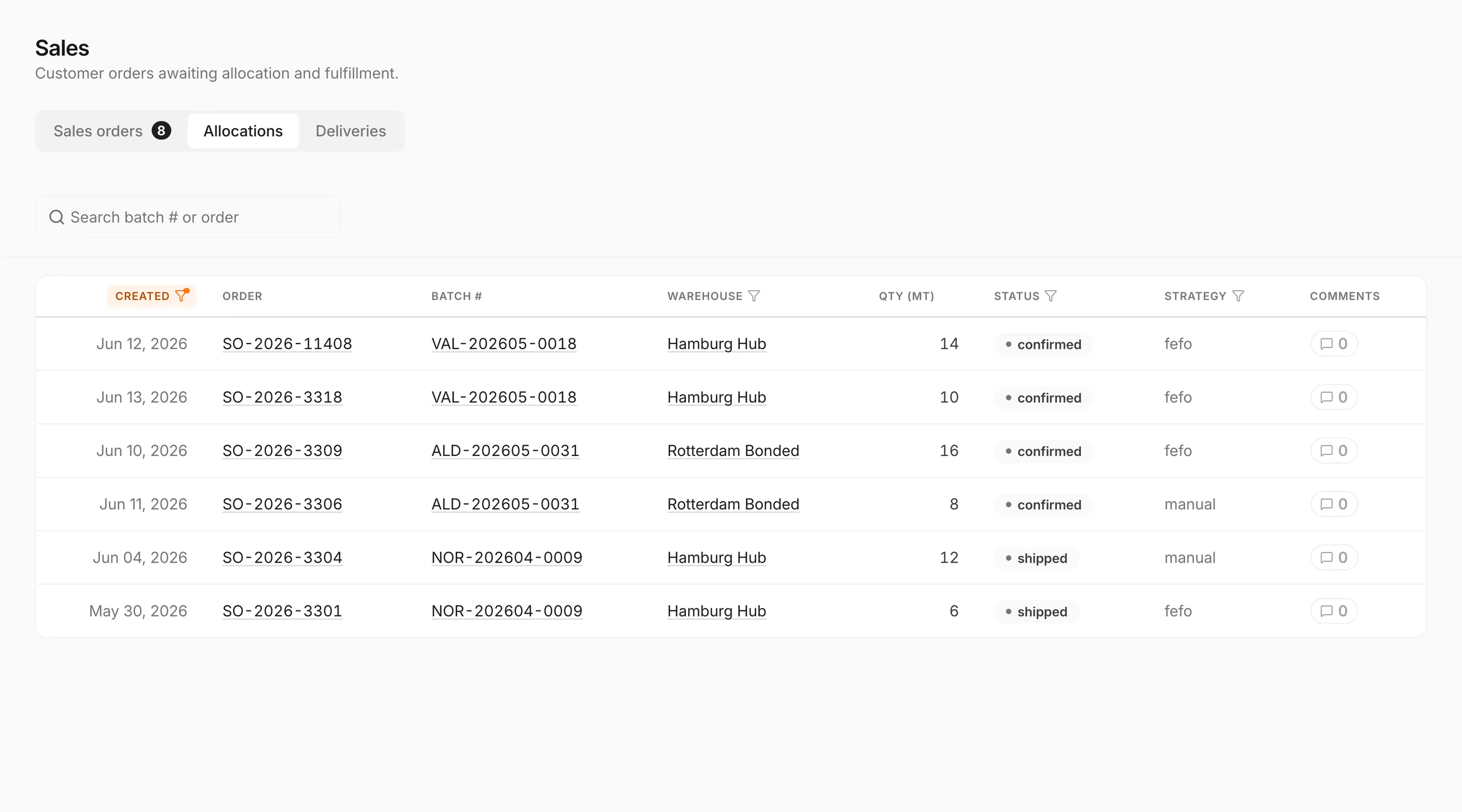The width and height of the screenshot is (1462, 812).
Task: Switch to the Sales orders tab
Action: 112,131
